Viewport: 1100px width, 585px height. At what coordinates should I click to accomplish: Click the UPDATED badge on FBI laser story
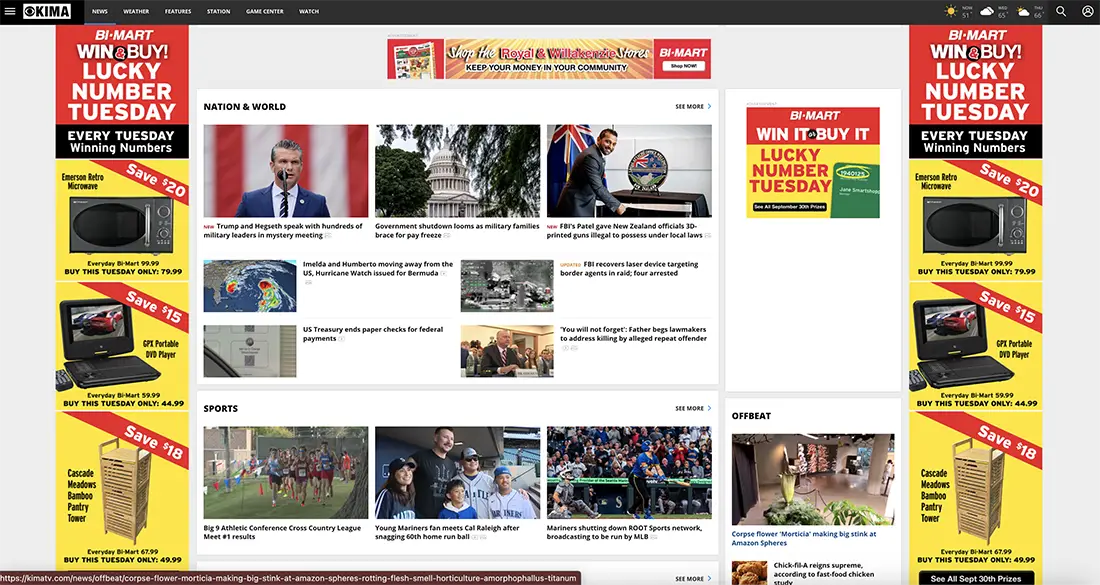coord(570,265)
